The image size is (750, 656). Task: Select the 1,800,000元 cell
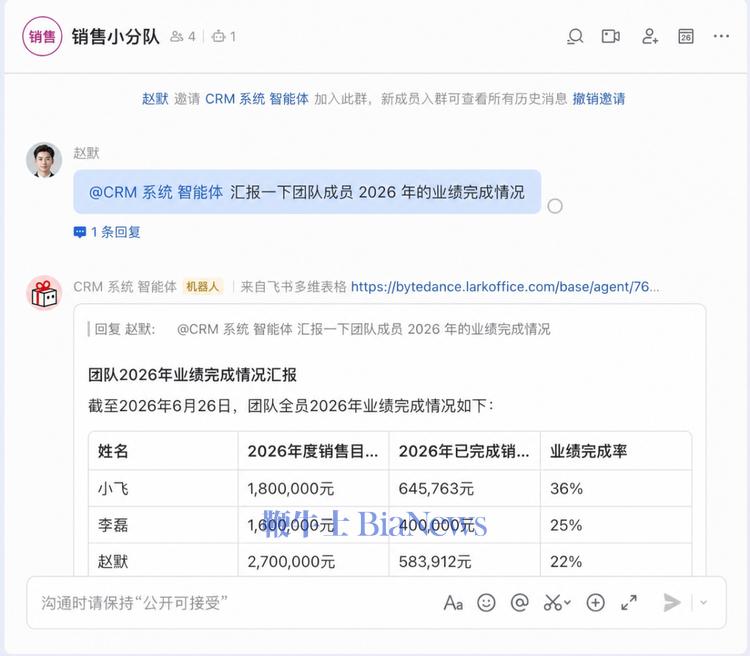(x=313, y=489)
